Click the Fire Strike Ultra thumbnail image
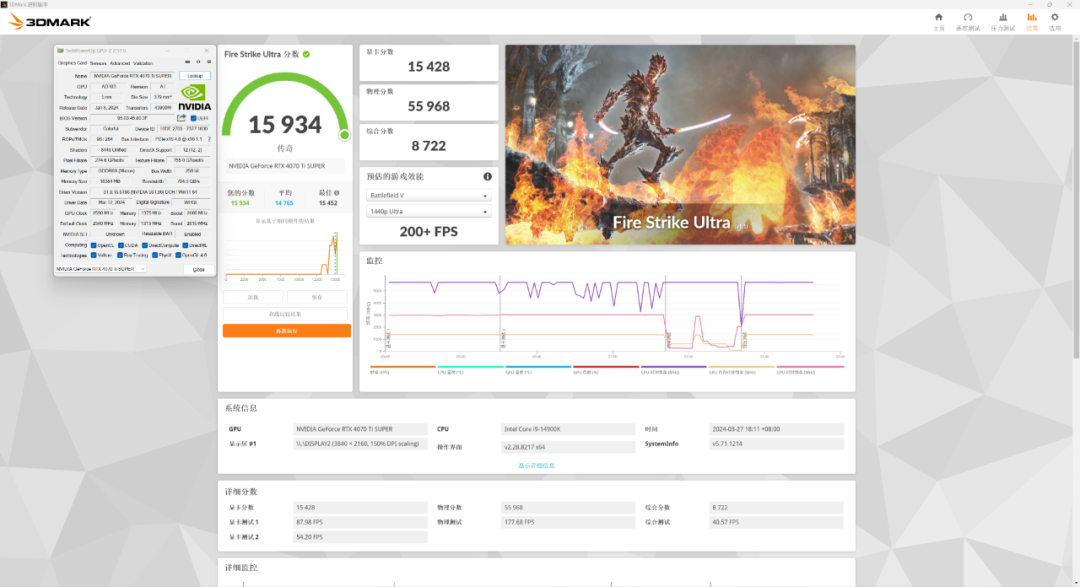Viewport: 1080px width, 587px height. pos(681,145)
